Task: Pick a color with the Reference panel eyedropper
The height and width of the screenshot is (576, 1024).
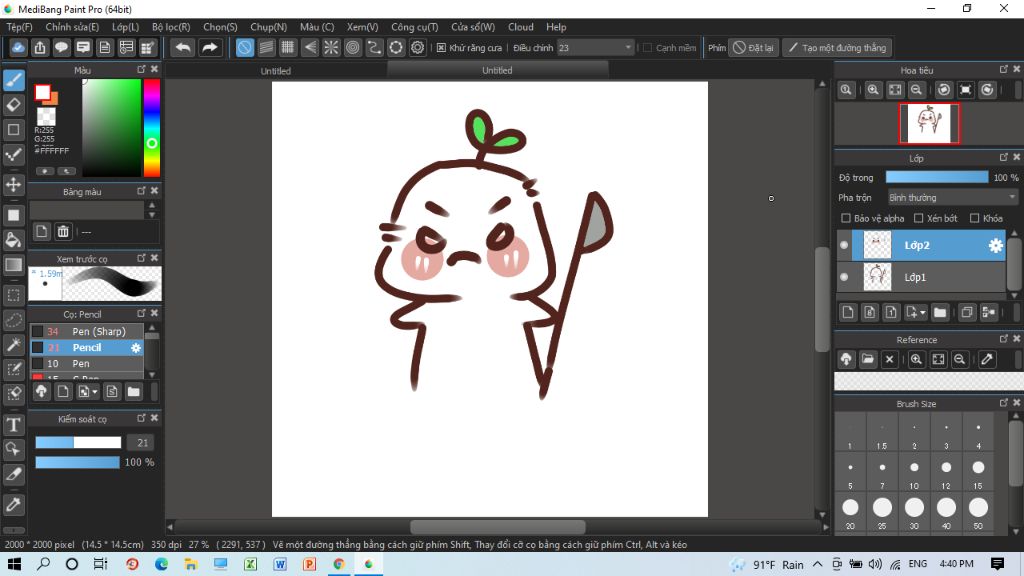Action: 987,359
